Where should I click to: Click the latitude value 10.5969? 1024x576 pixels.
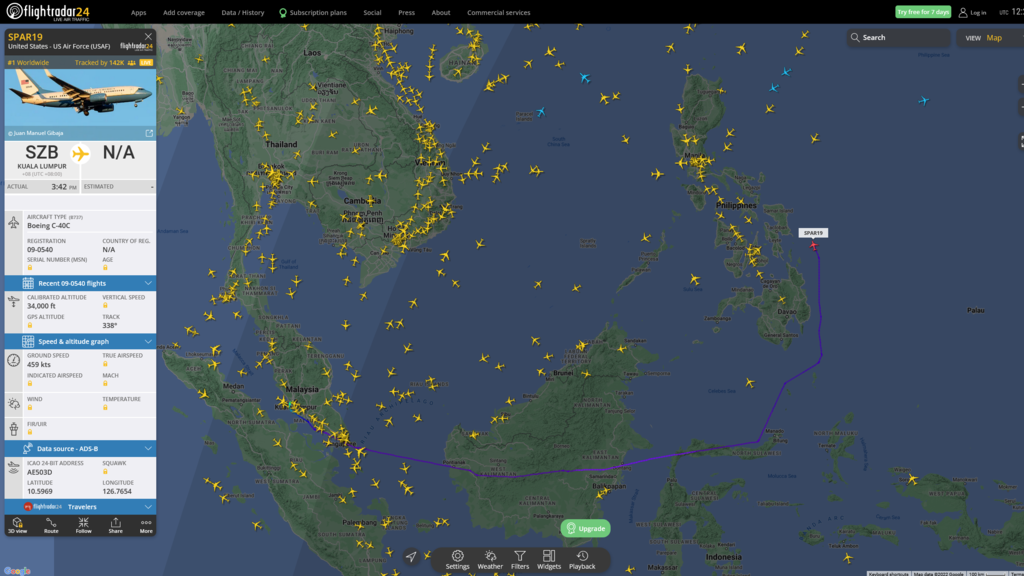(40, 491)
